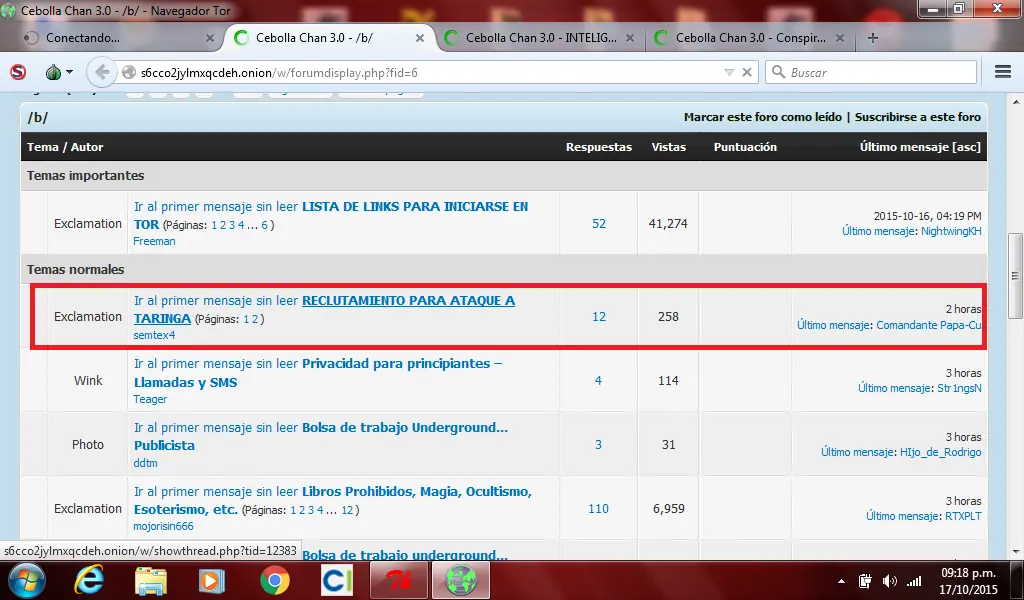Screen dimensions: 1024x600
Task: Launch Google Chrome from taskbar
Action: coord(274,580)
